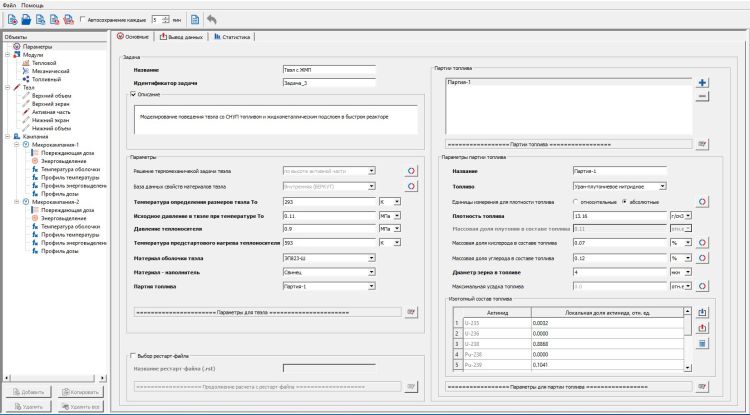Select 'Параметры' node in objects tree

point(37,47)
